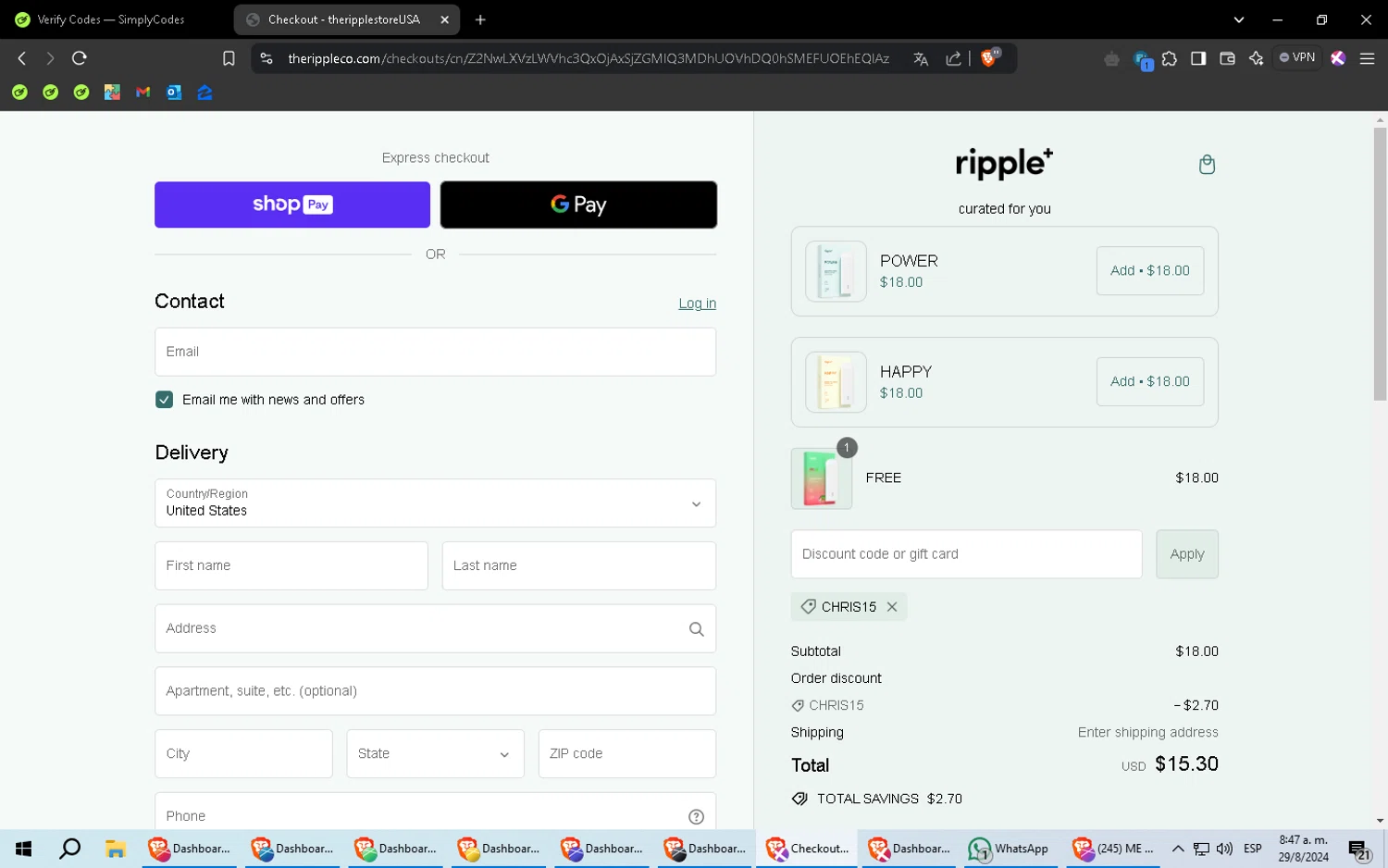Image resolution: width=1388 pixels, height=868 pixels.
Task: Open the browser hamburger menu
Action: pos(1367,58)
